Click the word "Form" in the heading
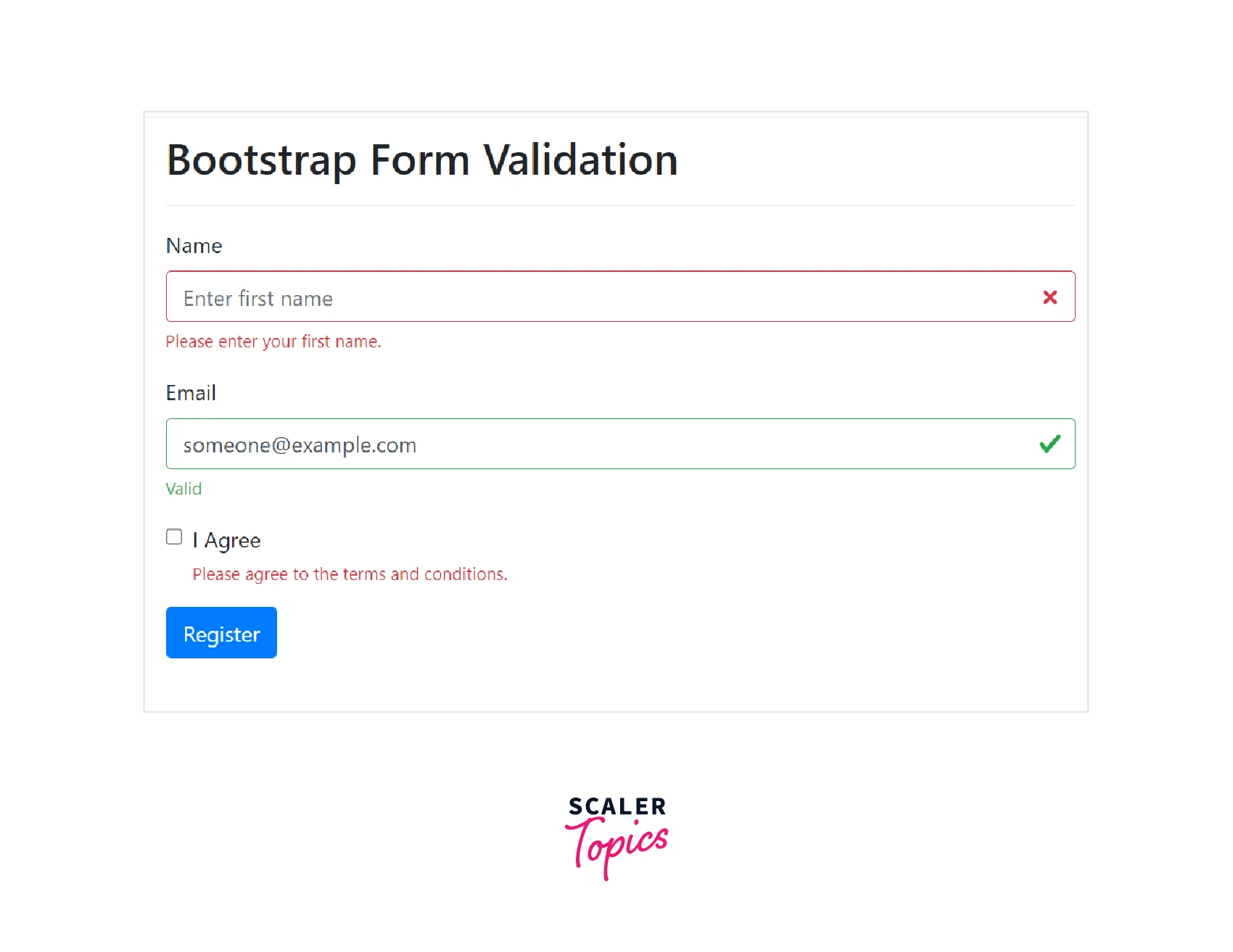Image resolution: width=1233 pixels, height=952 pixels. tap(420, 160)
